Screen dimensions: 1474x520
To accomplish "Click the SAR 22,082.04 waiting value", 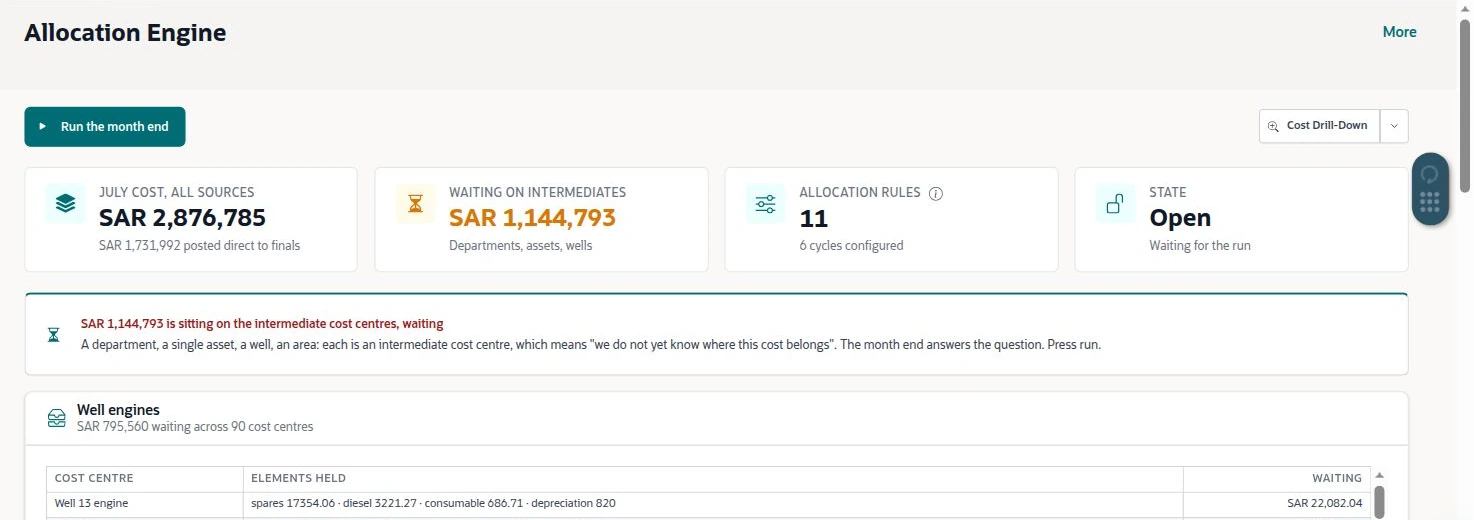I will [1325, 504].
